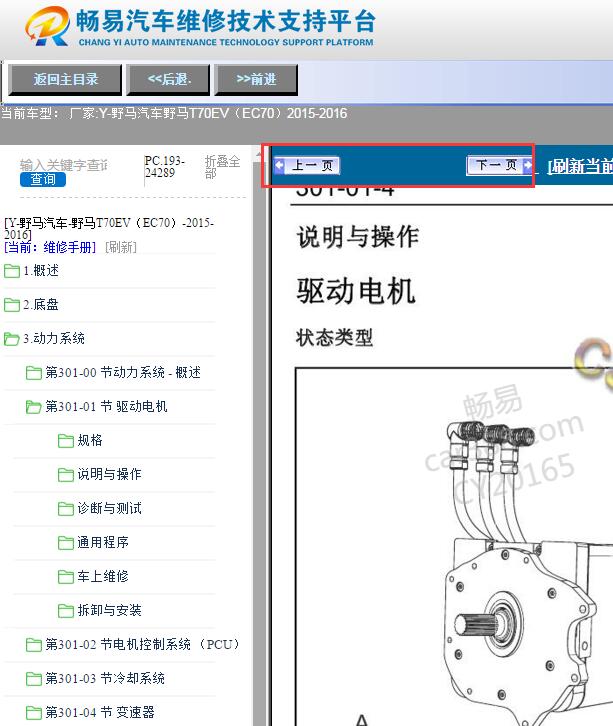This screenshot has width=613, height=726.
Task: Open the 说明与操作 entry in the tree
Action: (109, 474)
